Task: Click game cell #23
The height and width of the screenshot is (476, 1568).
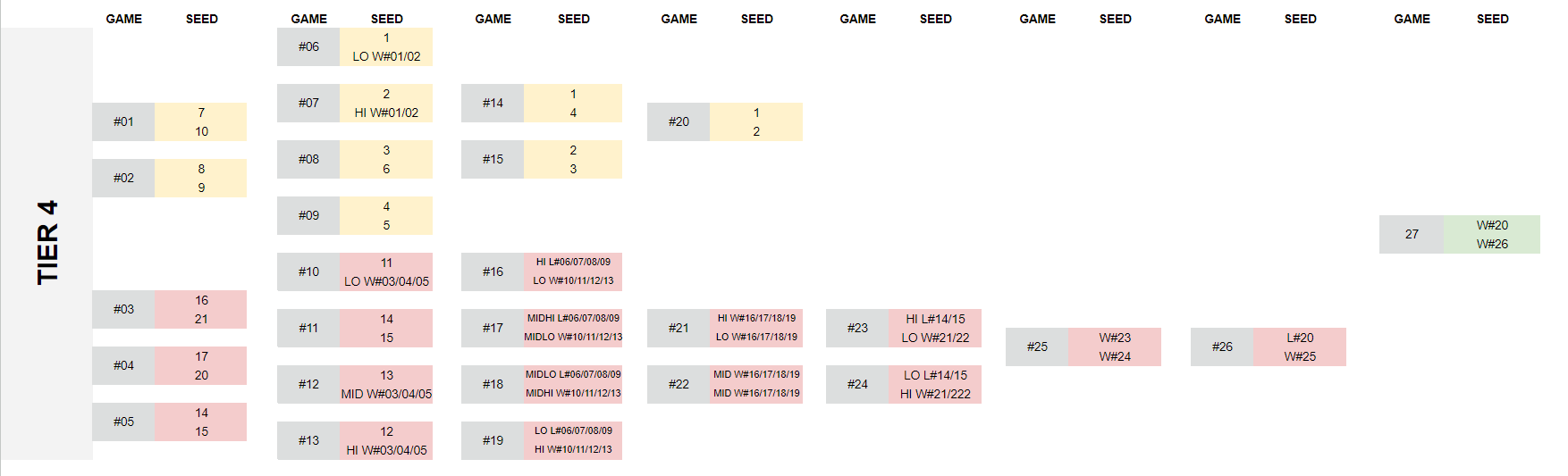Action: (x=857, y=328)
